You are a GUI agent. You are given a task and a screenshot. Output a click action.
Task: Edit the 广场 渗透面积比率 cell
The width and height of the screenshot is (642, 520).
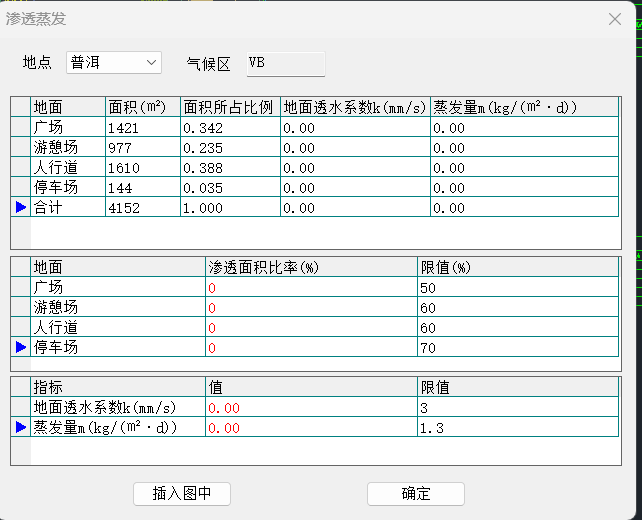click(310, 287)
